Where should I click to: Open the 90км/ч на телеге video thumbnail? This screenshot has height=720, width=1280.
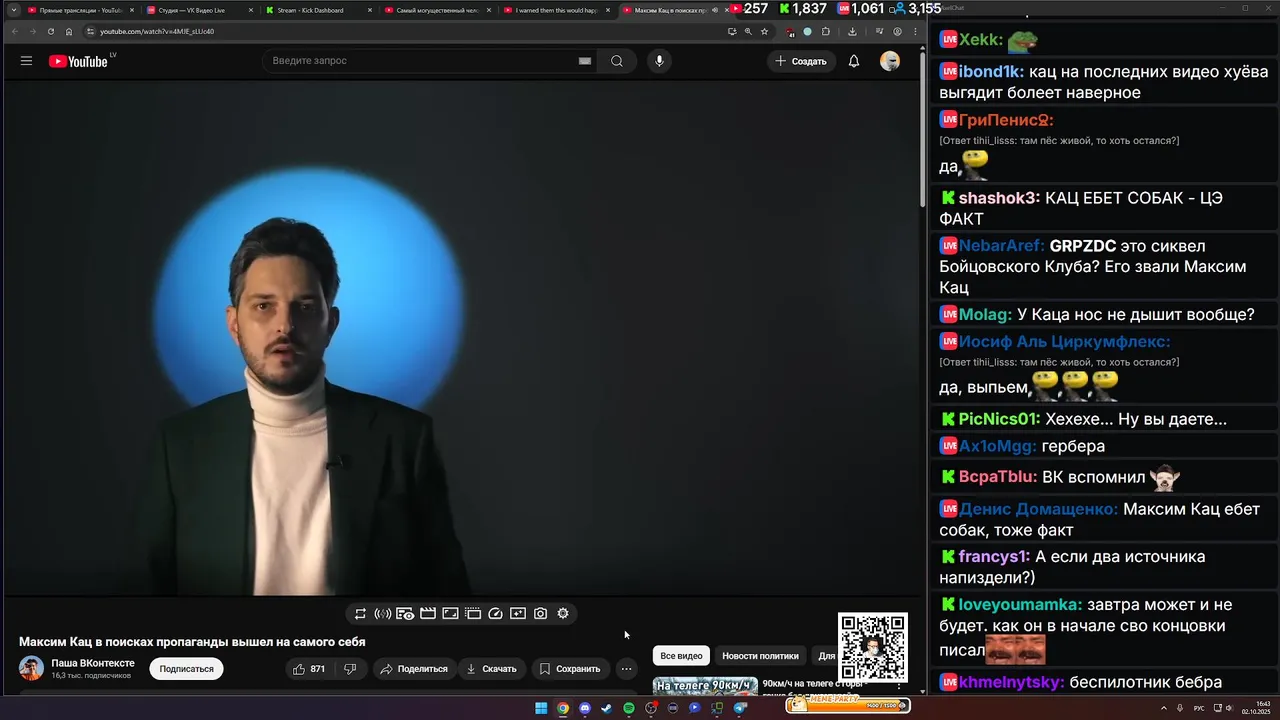(x=705, y=686)
